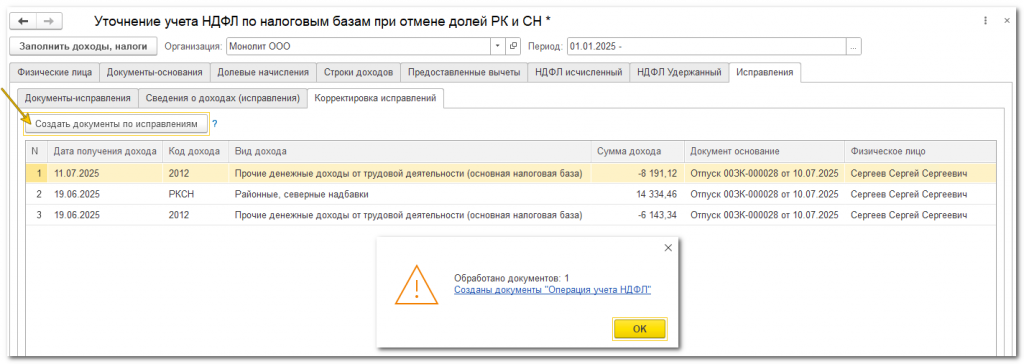Click Создать документы по исправлениям button

[116, 124]
